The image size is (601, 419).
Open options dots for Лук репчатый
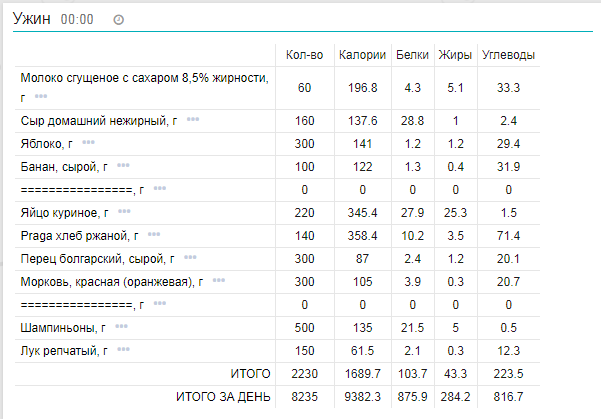[123, 350]
